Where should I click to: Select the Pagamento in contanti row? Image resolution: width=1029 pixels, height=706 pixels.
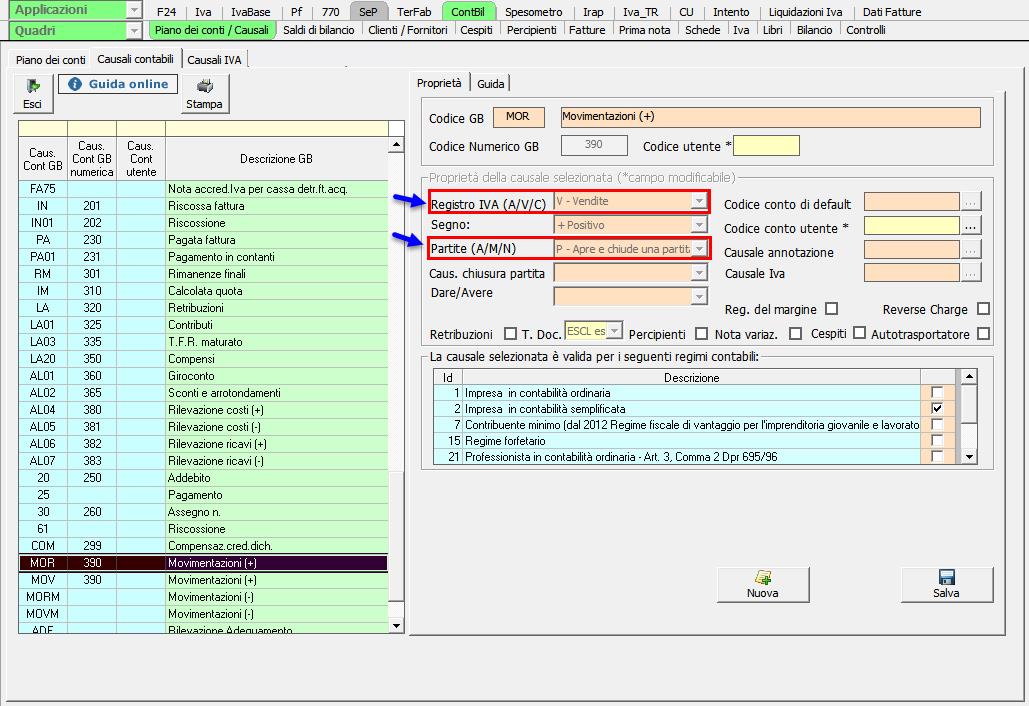pyautogui.click(x=203, y=257)
